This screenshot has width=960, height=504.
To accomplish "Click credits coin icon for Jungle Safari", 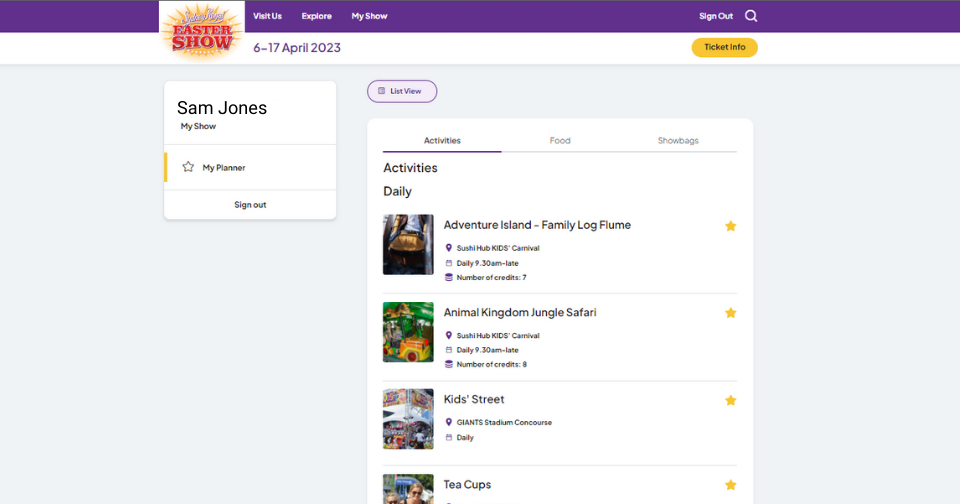I will pyautogui.click(x=449, y=364).
